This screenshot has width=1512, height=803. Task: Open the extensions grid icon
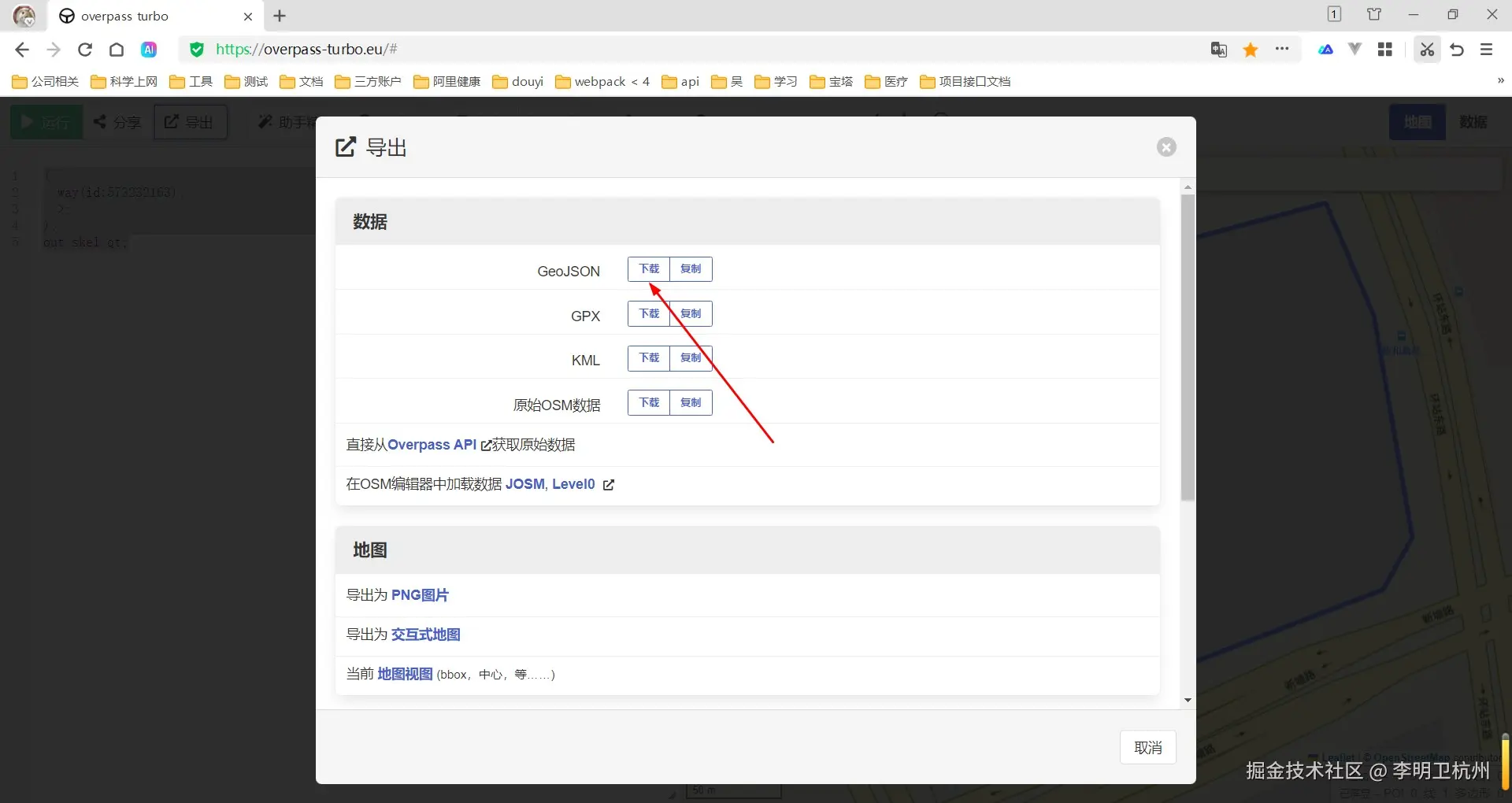pos(1385,50)
